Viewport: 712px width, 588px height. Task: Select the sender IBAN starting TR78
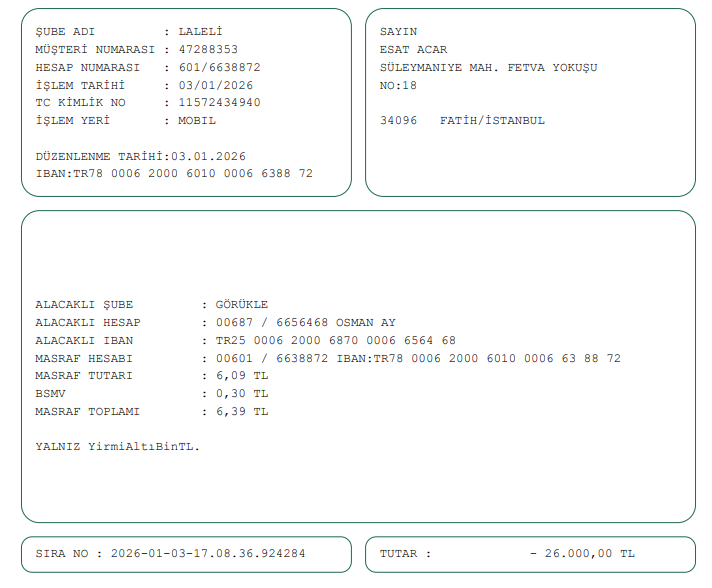tap(193, 173)
